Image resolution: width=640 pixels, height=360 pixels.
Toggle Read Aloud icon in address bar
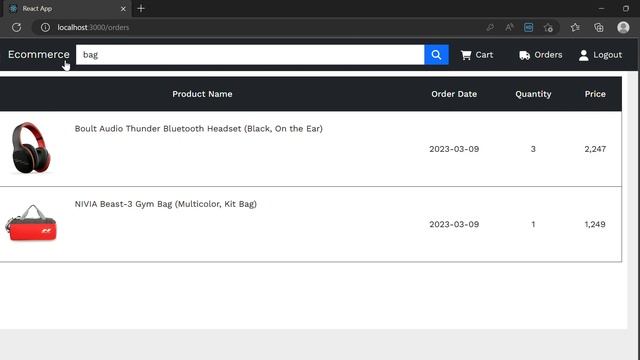pos(509,27)
